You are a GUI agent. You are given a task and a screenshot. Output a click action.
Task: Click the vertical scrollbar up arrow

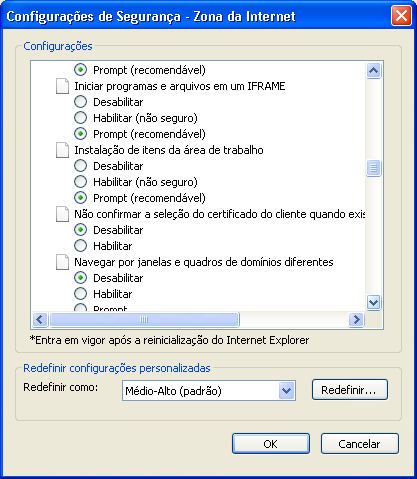pos(373,70)
